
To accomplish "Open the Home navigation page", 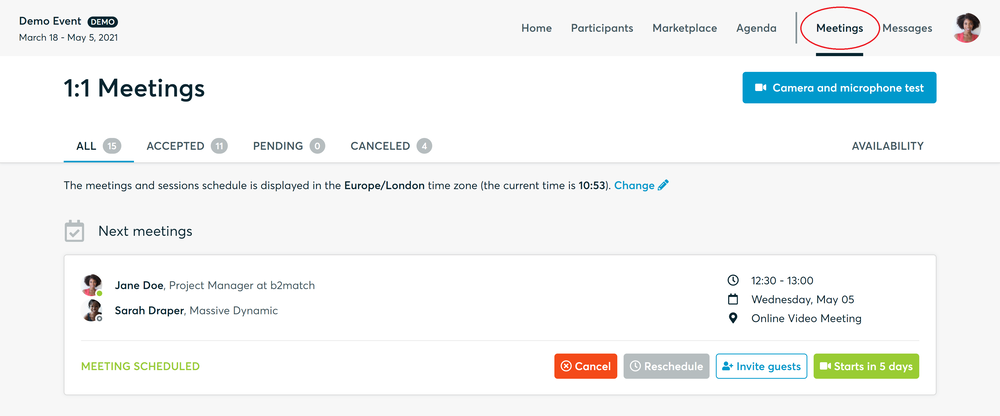I will click(536, 28).
